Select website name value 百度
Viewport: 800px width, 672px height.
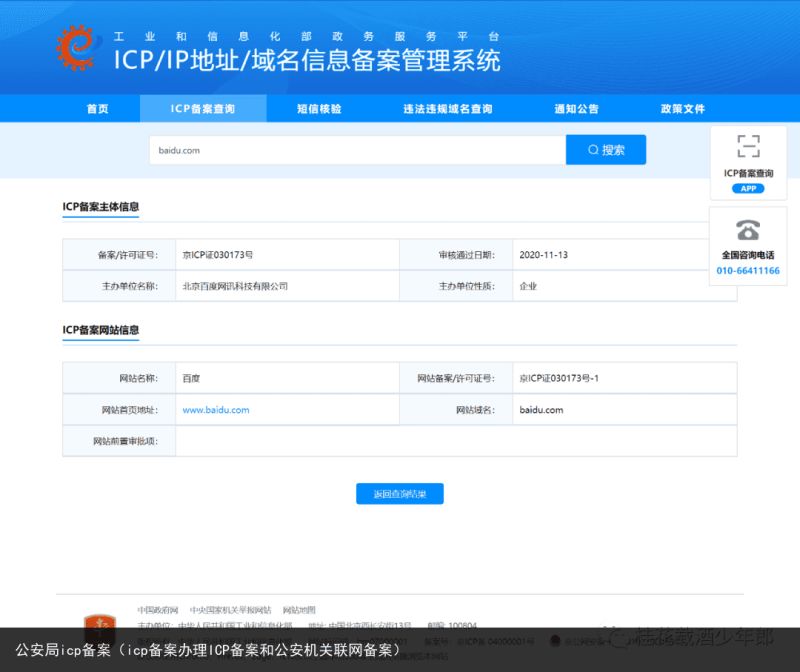tap(191, 378)
